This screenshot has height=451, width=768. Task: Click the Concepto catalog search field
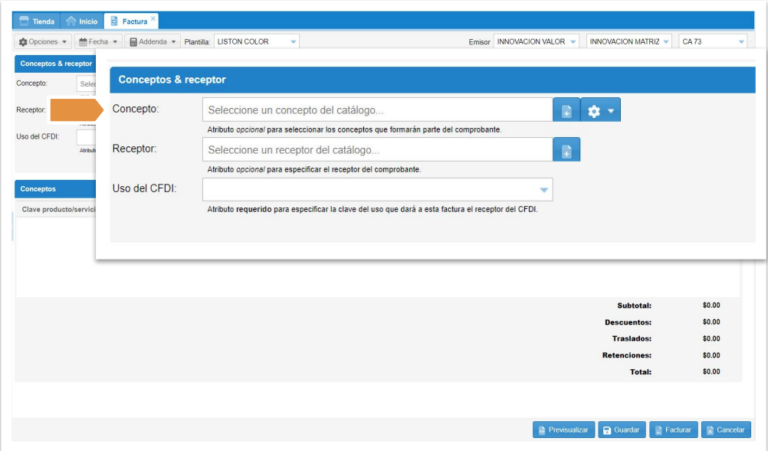377,110
